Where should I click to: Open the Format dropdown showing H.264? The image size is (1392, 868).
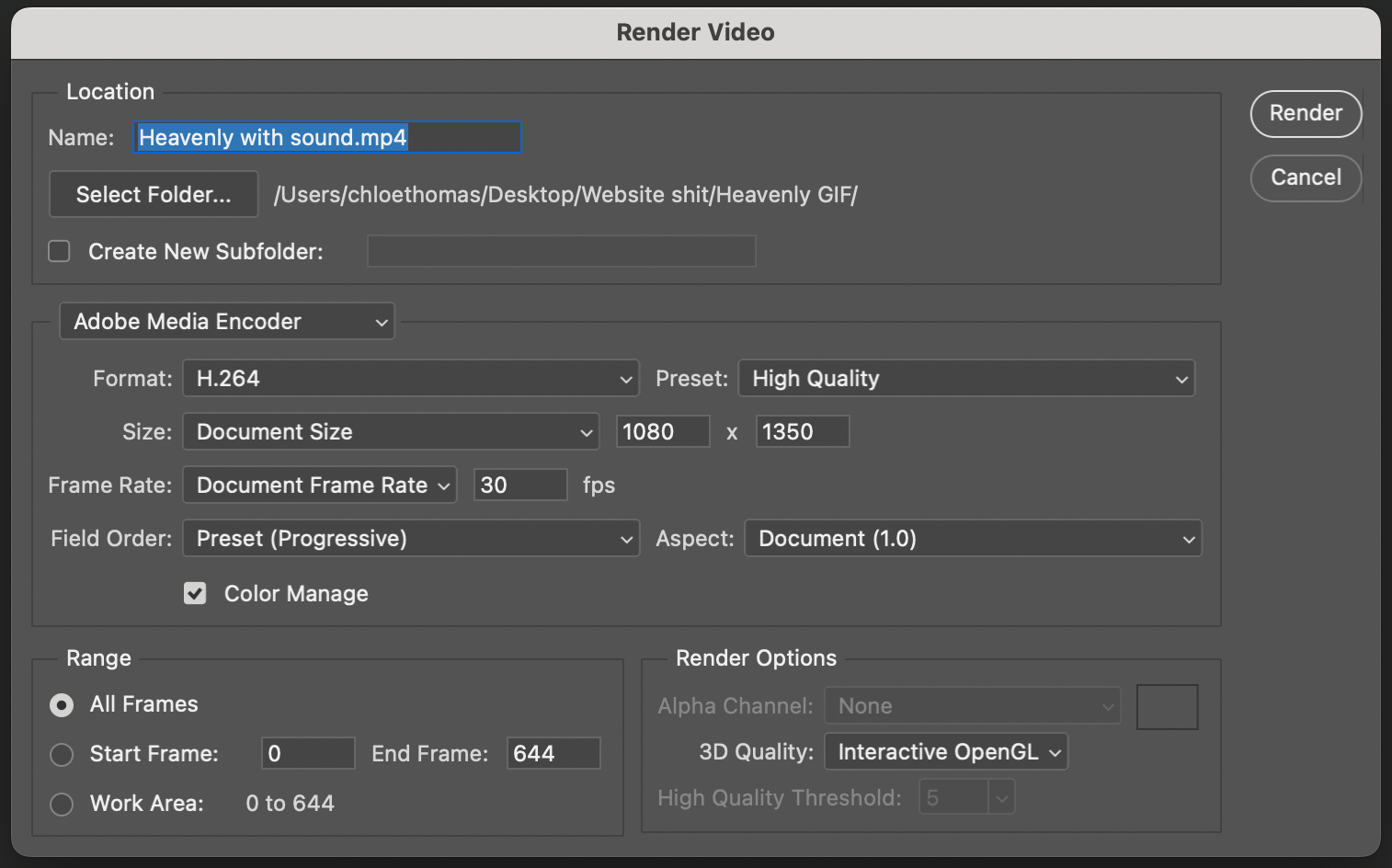(x=409, y=378)
